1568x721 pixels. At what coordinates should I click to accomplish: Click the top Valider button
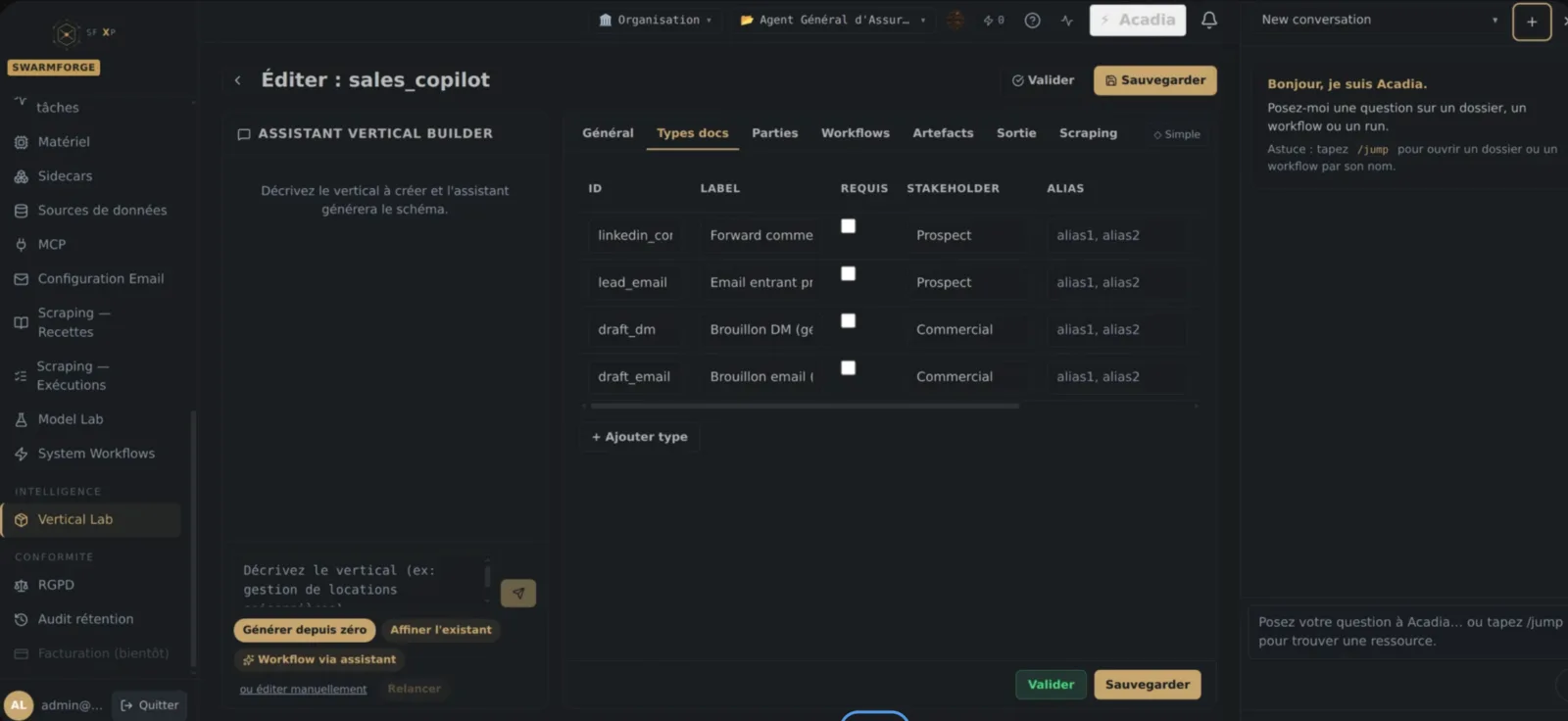click(1043, 80)
